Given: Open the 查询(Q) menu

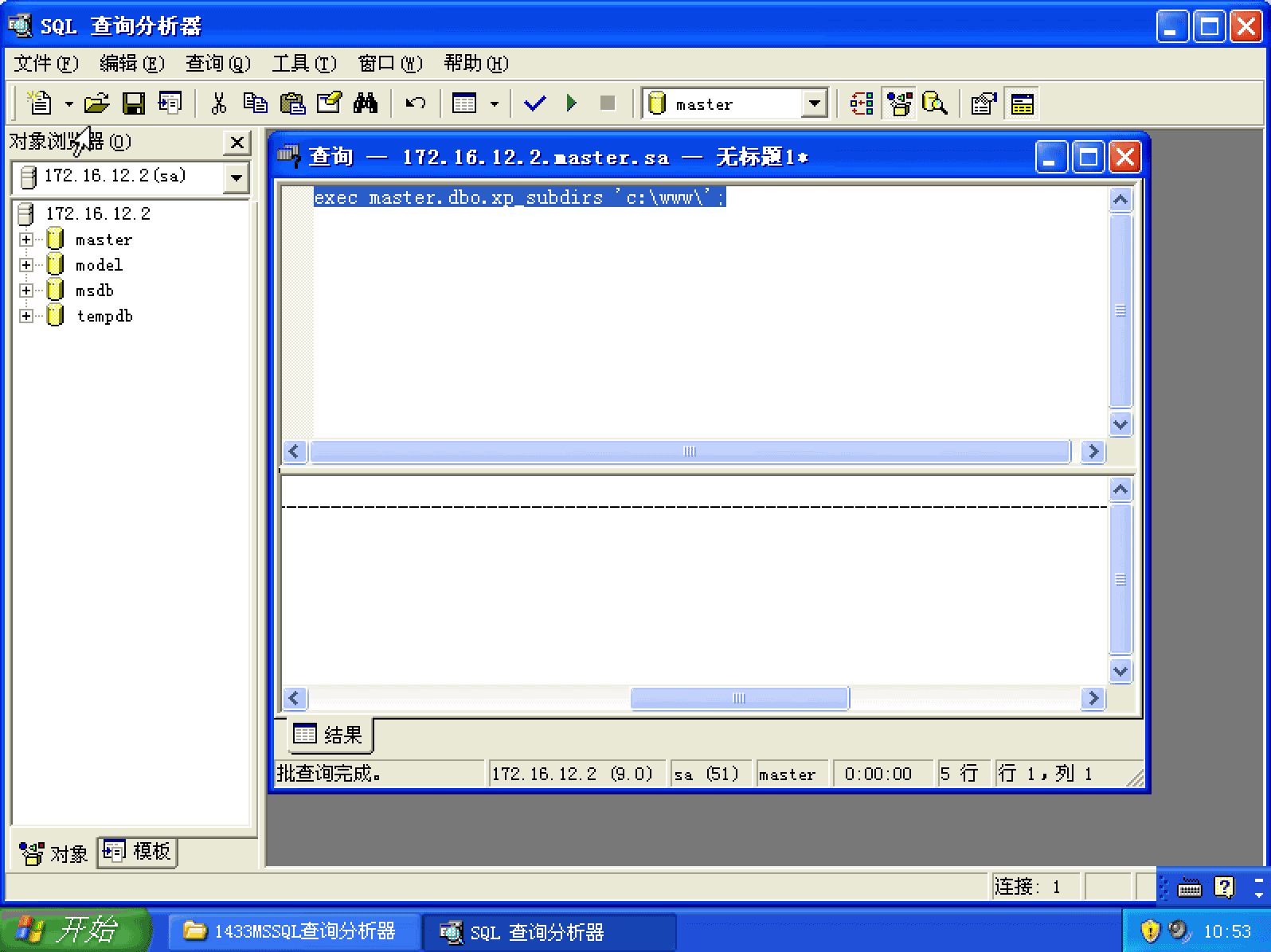Looking at the screenshot, I should coord(217,64).
